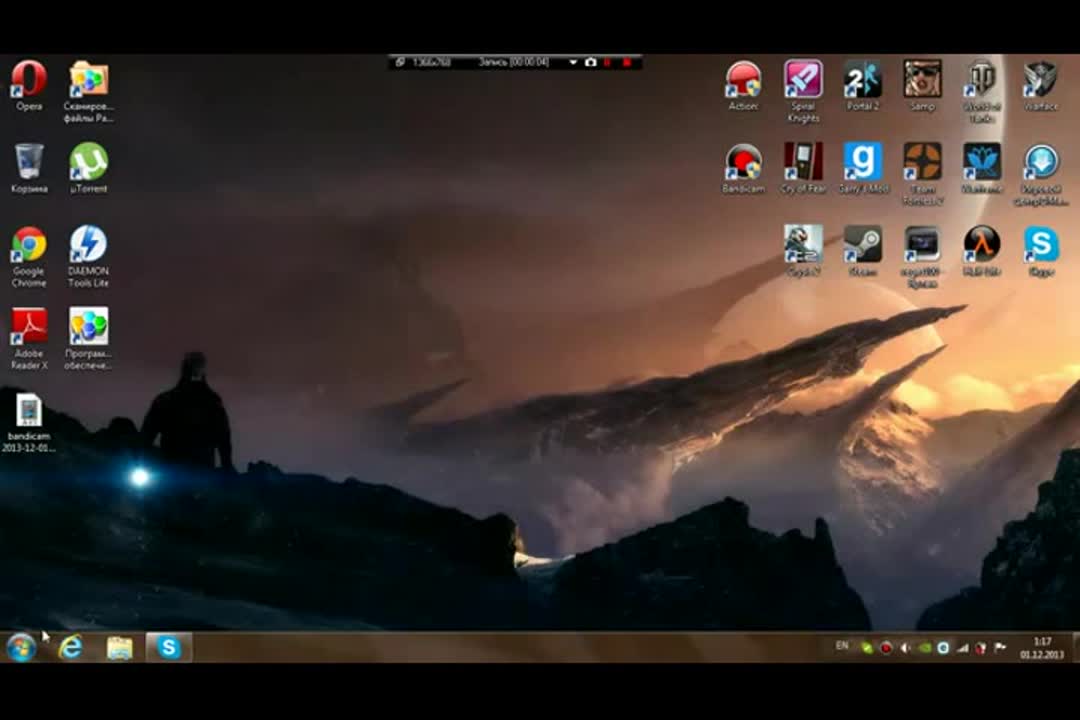Pause recording in the Bandicam bar

tap(608, 62)
